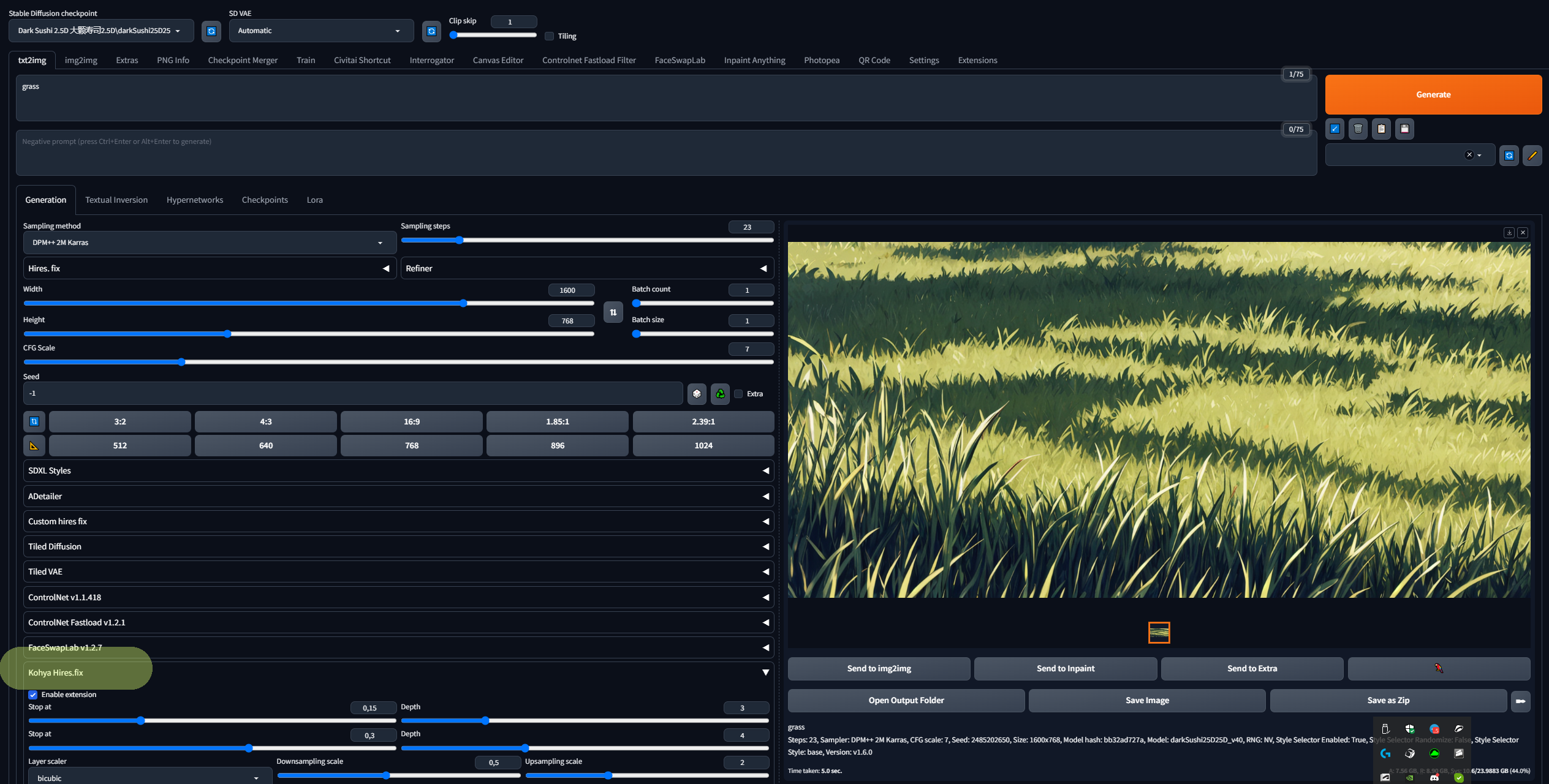Image resolution: width=1549 pixels, height=784 pixels.
Task: Click the floppy disk save style icon
Action: (1404, 129)
